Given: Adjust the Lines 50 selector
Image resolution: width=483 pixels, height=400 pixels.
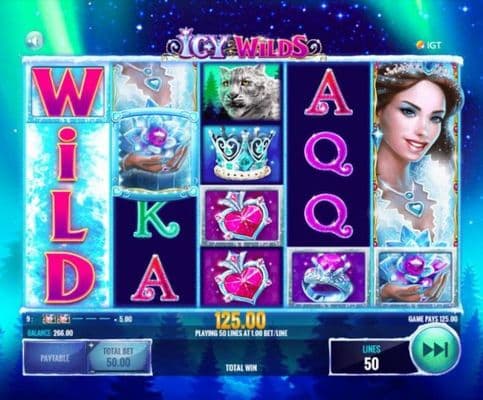Looking at the screenshot, I should (371, 357).
